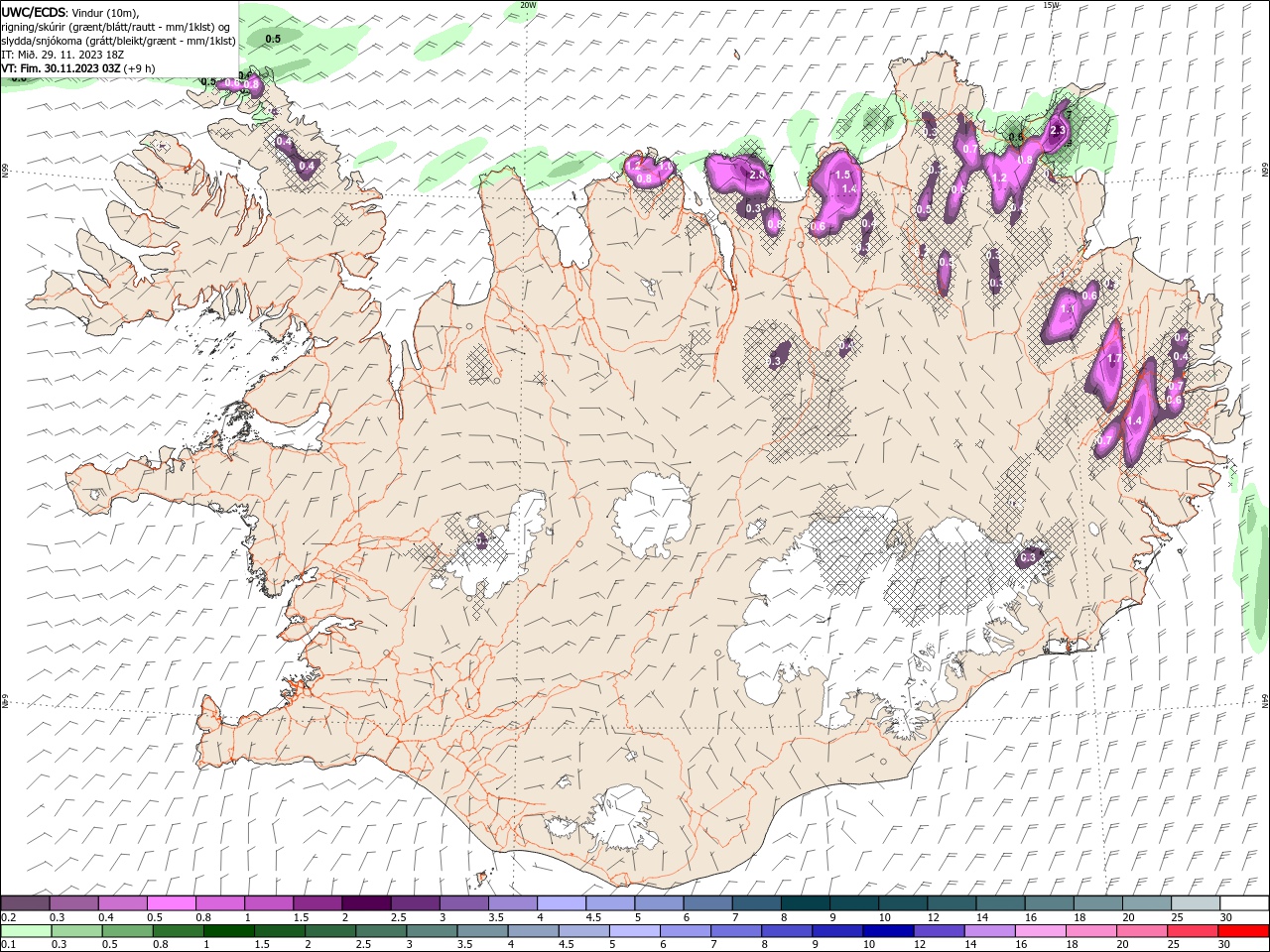Viewport: 1270px width, 952px height.
Task: Click the UWC/ECDS title text
Action: (x=35, y=11)
